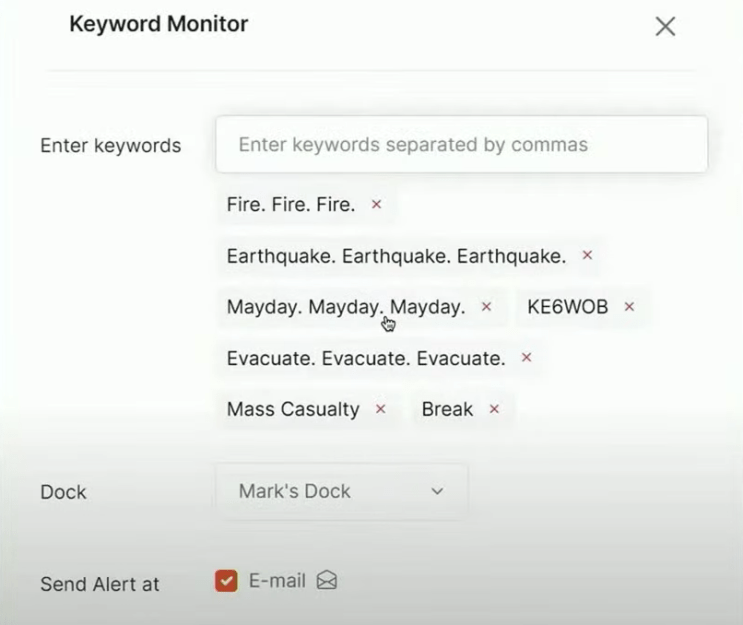Remove the Break keyword tag
Screen dimensions: 743x625
tap(495, 409)
